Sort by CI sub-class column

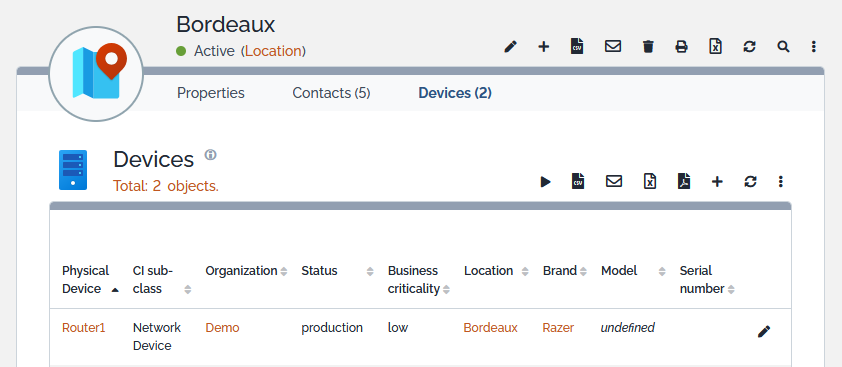coord(162,280)
